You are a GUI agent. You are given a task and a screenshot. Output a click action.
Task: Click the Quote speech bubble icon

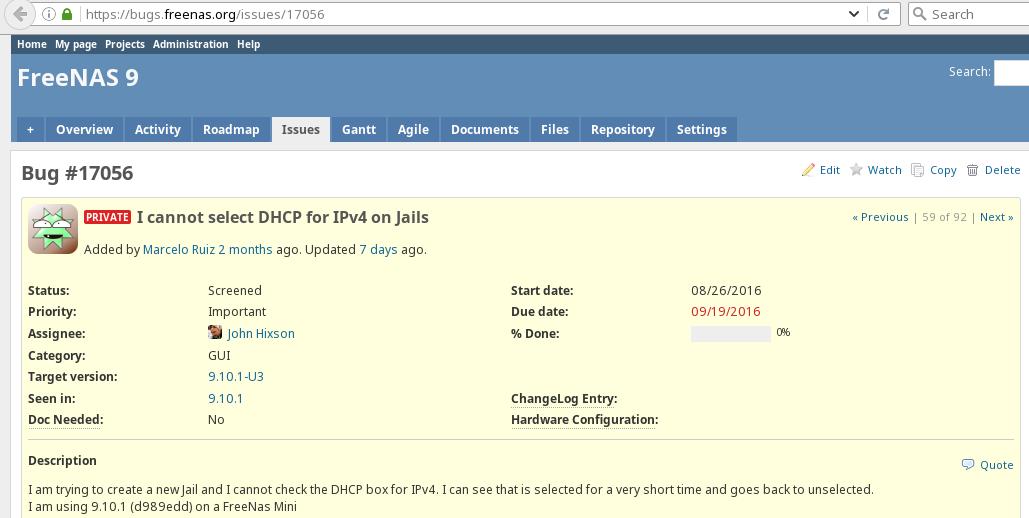point(968,464)
